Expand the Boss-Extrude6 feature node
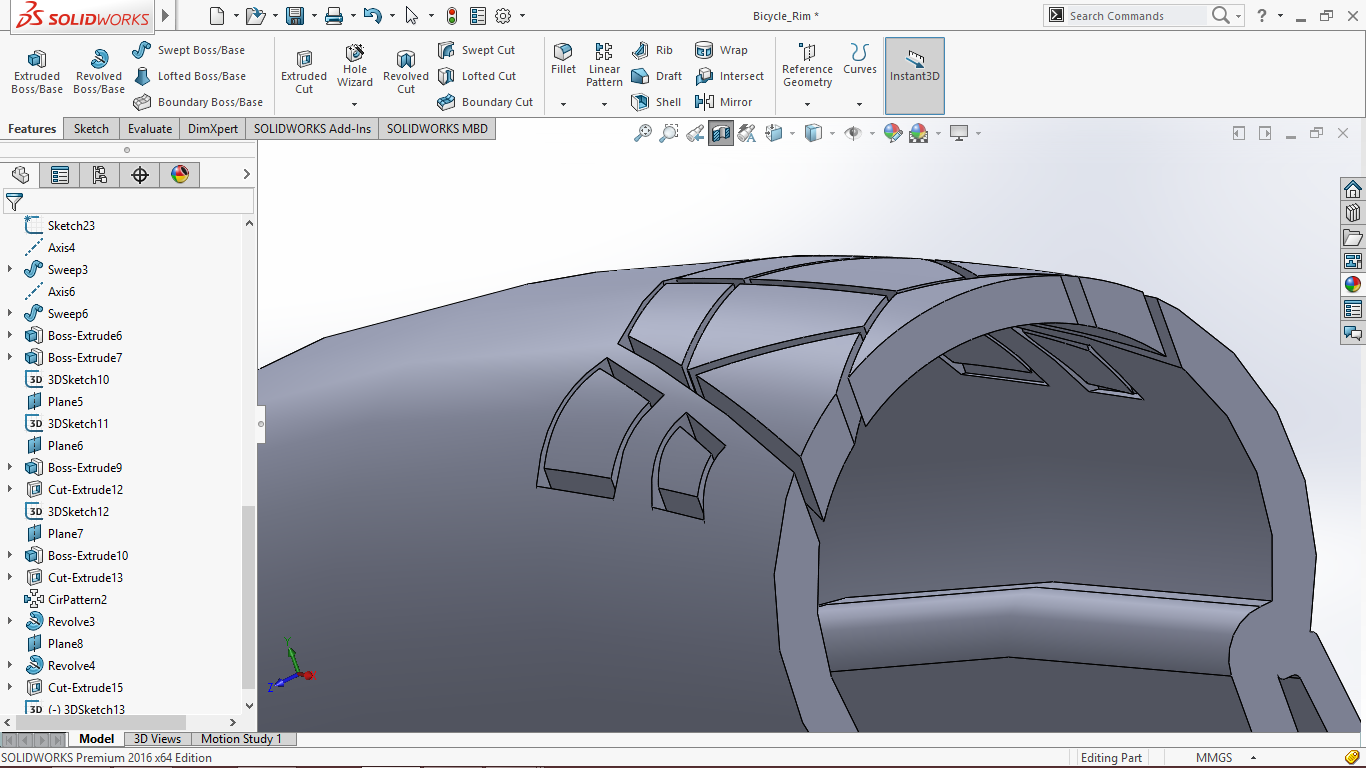Viewport: 1366px width, 768px height. [x=10, y=336]
